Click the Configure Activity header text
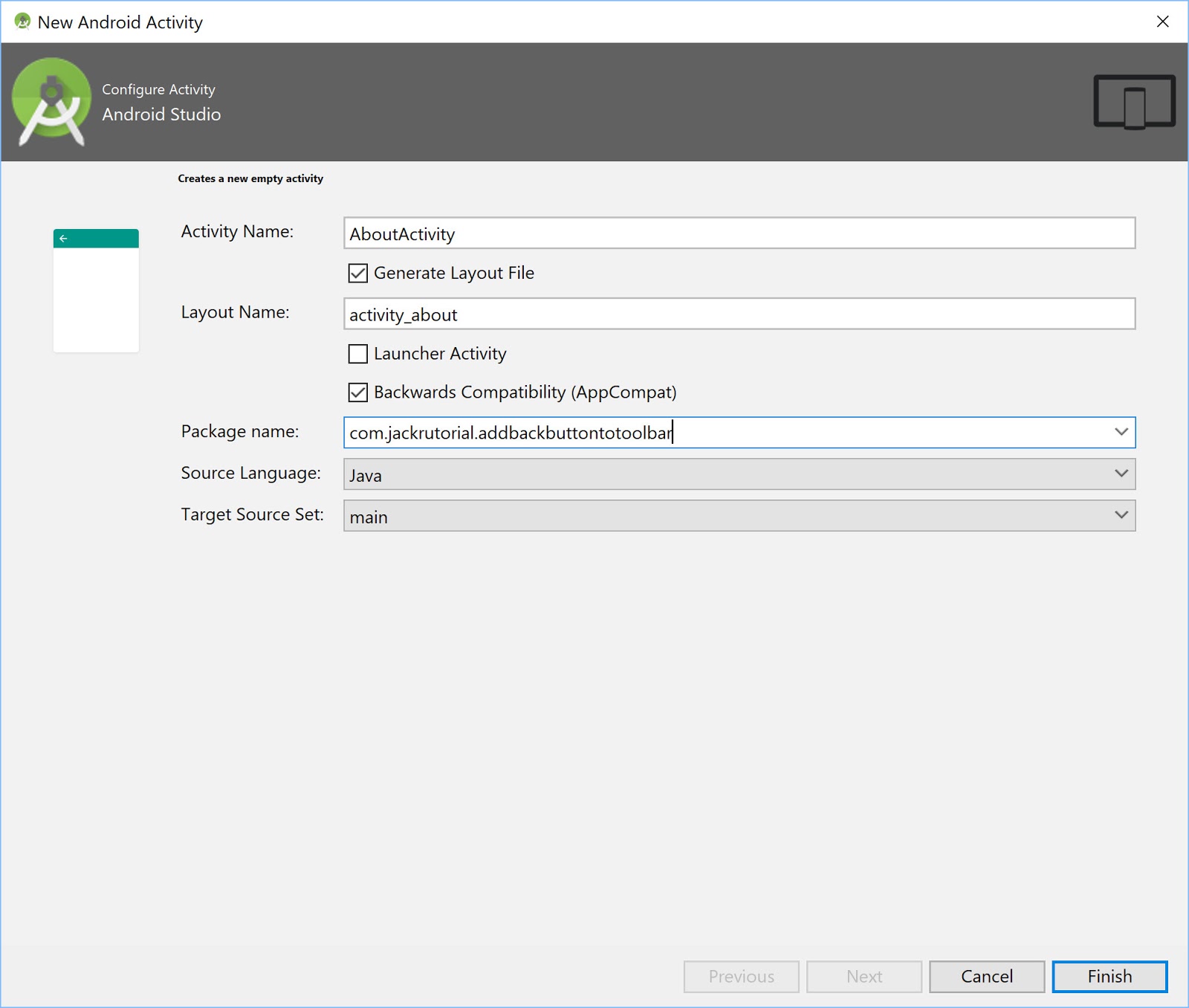Screen dimensions: 1189x1008 [x=158, y=89]
